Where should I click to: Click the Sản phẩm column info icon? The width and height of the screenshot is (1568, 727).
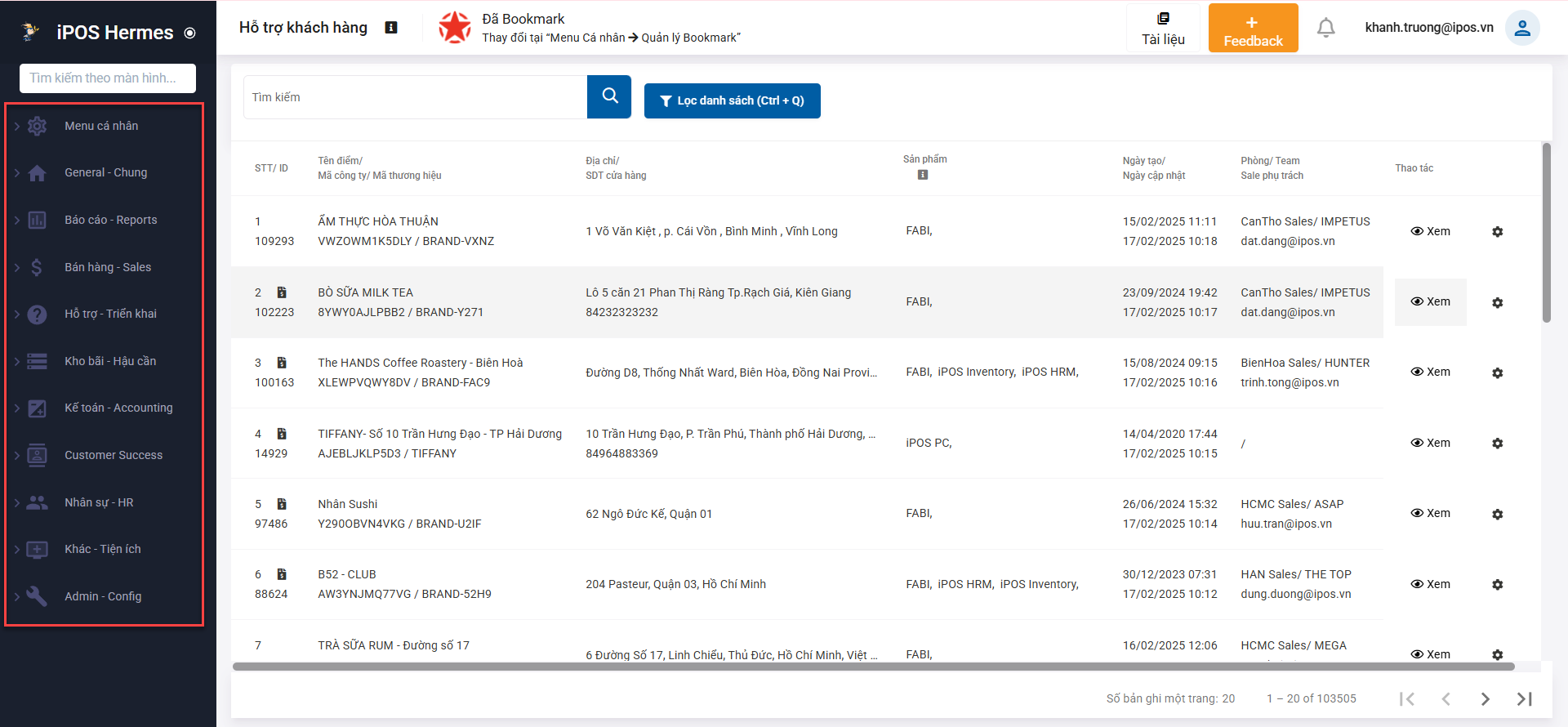[x=923, y=175]
